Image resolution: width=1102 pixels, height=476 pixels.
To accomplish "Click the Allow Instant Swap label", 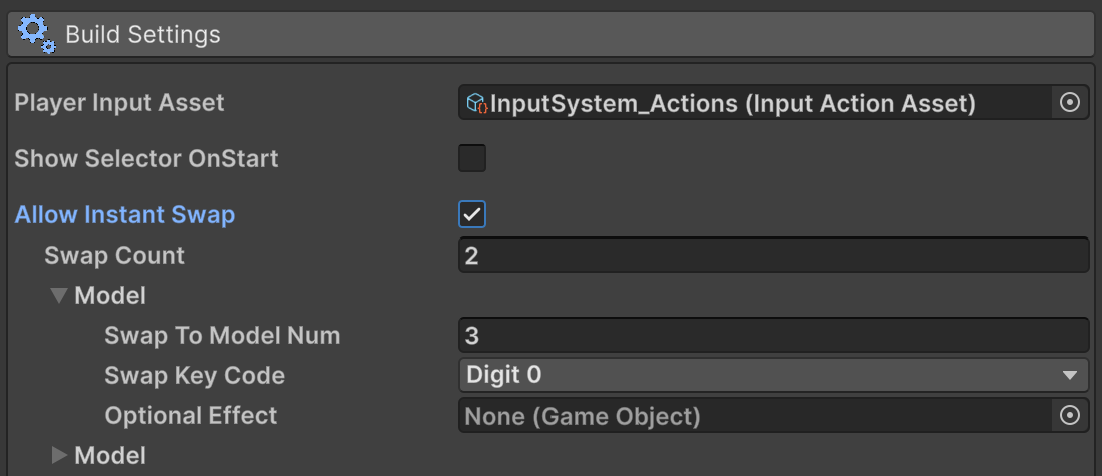I will click(x=125, y=214).
